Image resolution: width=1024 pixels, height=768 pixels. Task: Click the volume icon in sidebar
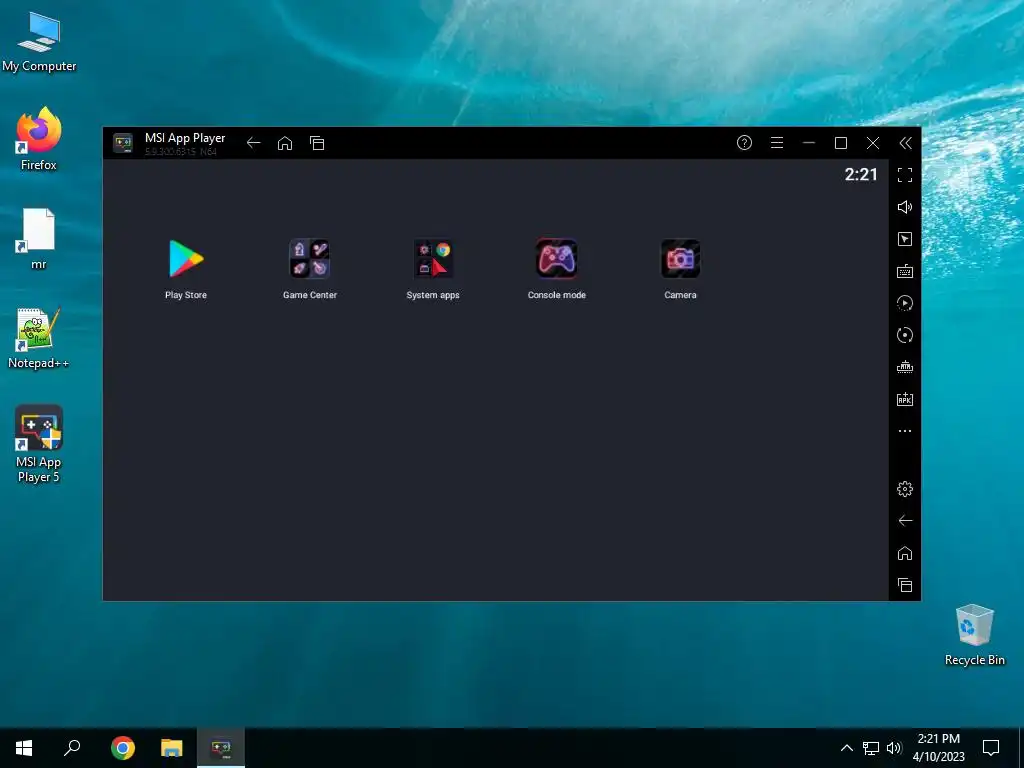point(904,207)
